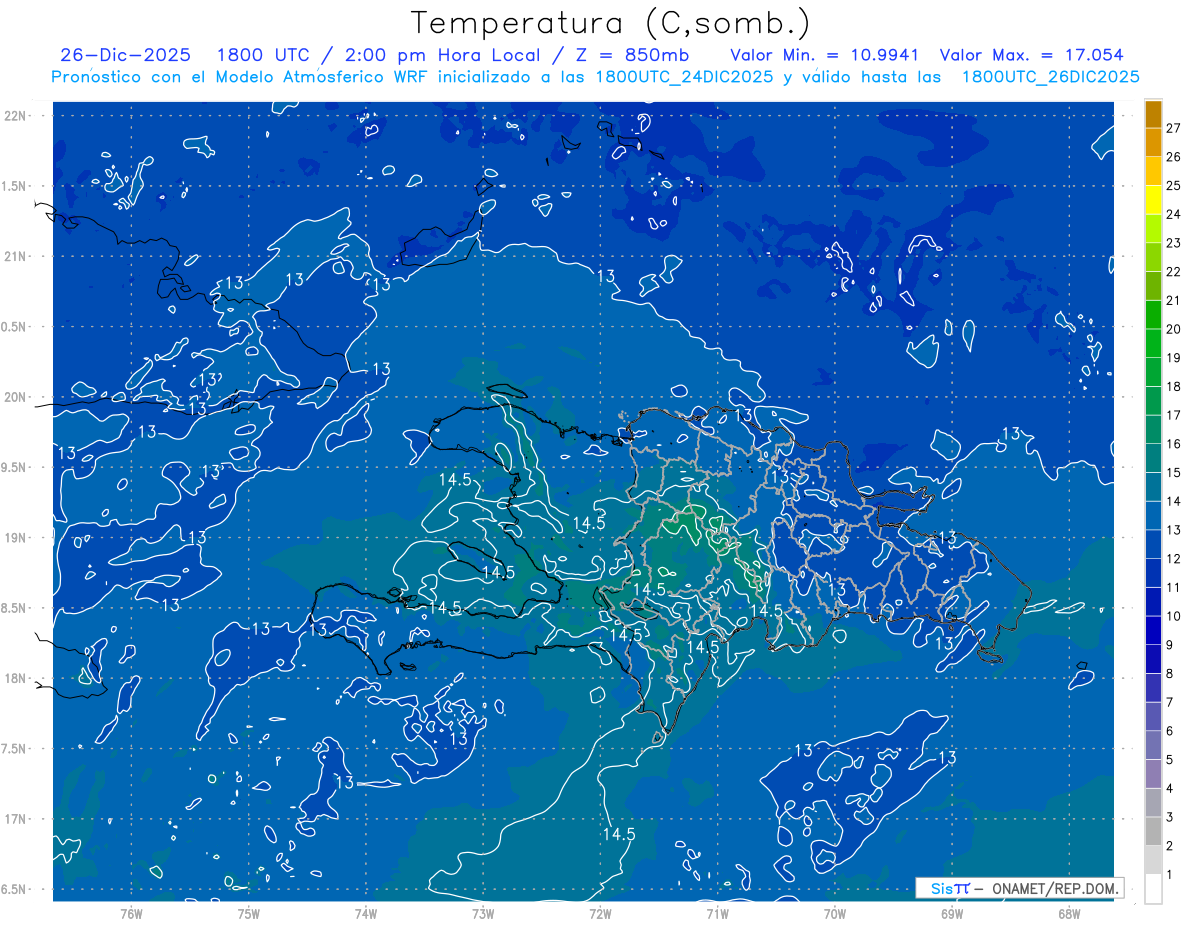Click the yellow colorbar band above label 24
The image size is (1200, 927).
1153,199
